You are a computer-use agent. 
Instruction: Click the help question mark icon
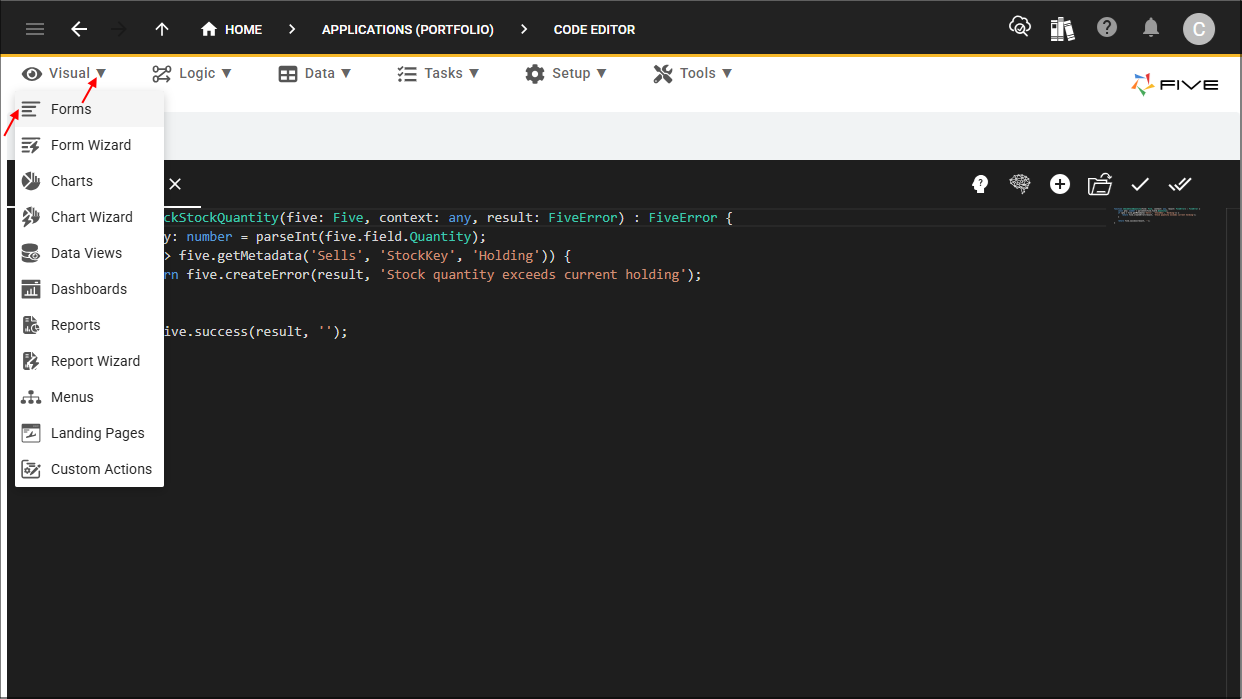point(1107,28)
